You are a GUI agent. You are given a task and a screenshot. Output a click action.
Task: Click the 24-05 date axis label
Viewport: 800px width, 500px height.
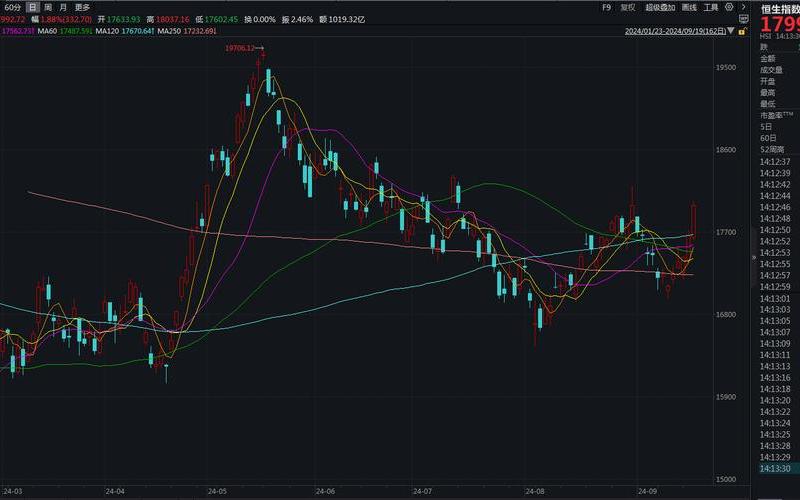pyautogui.click(x=217, y=491)
